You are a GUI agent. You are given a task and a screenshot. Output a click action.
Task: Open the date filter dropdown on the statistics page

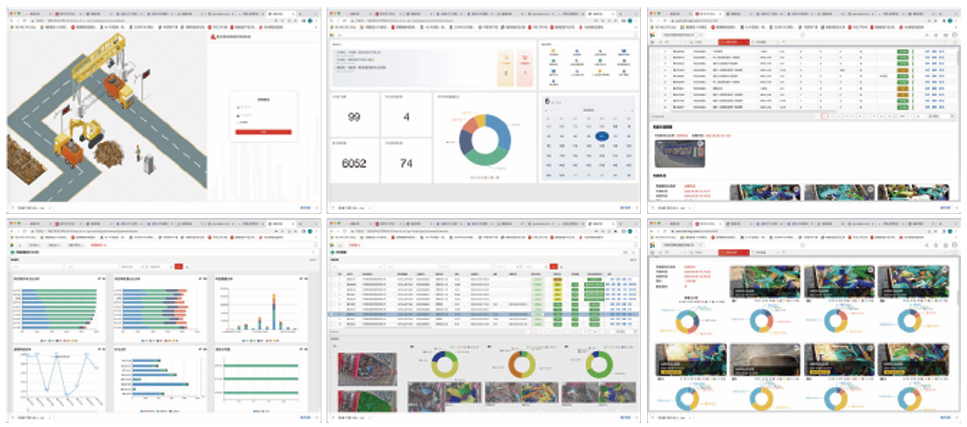pyautogui.click(x=131, y=267)
